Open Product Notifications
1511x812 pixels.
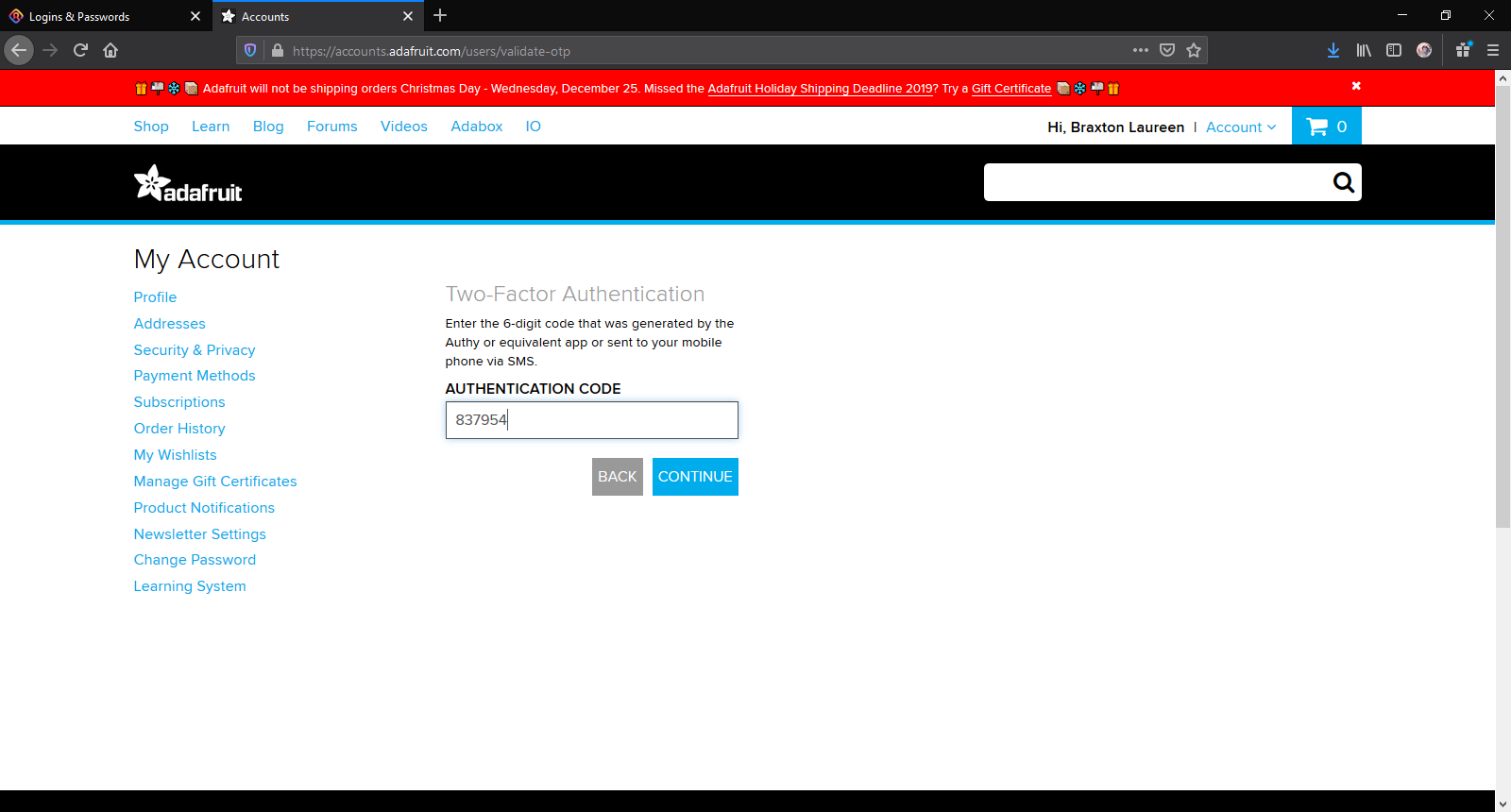click(204, 508)
